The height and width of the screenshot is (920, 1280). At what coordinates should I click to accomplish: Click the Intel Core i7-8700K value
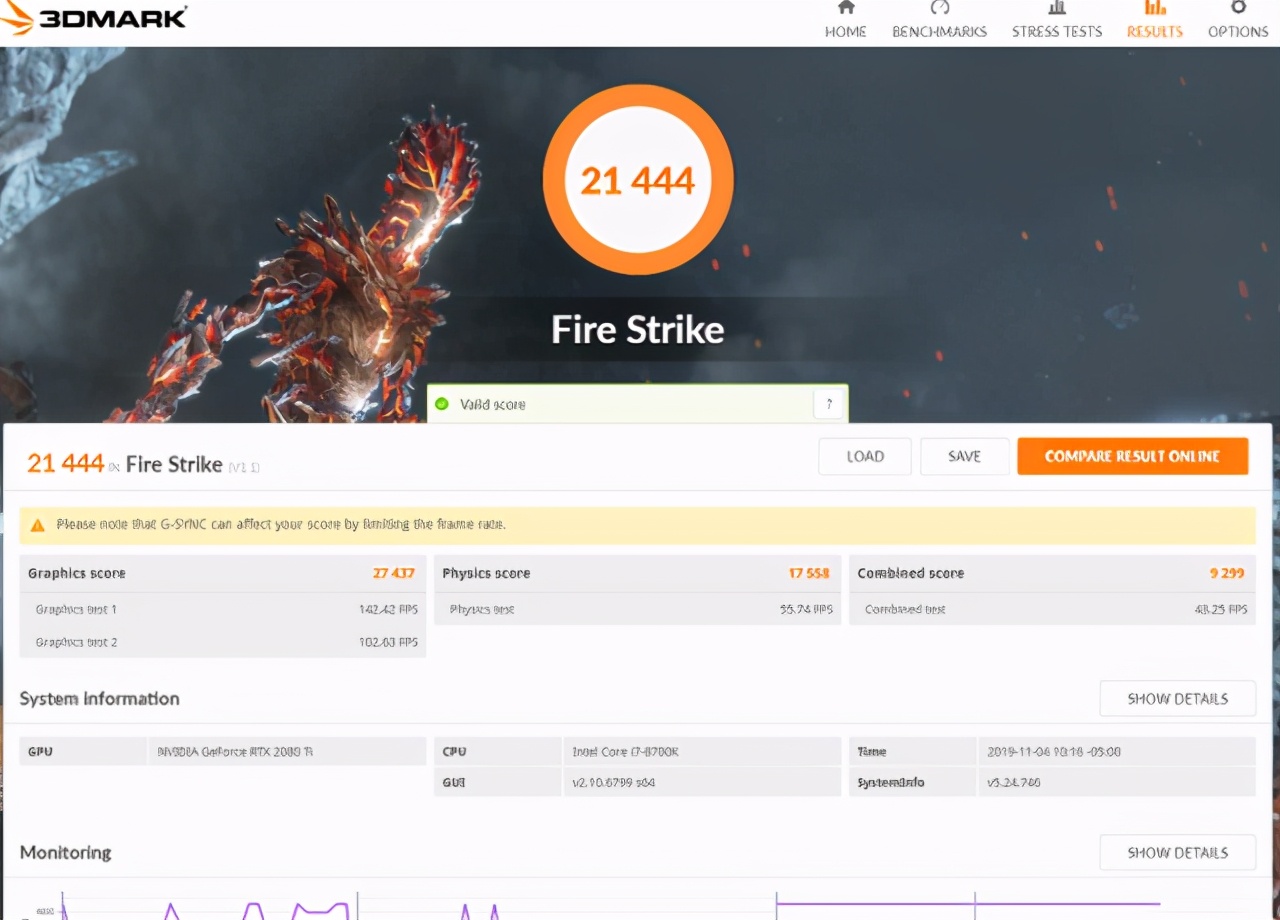point(626,751)
